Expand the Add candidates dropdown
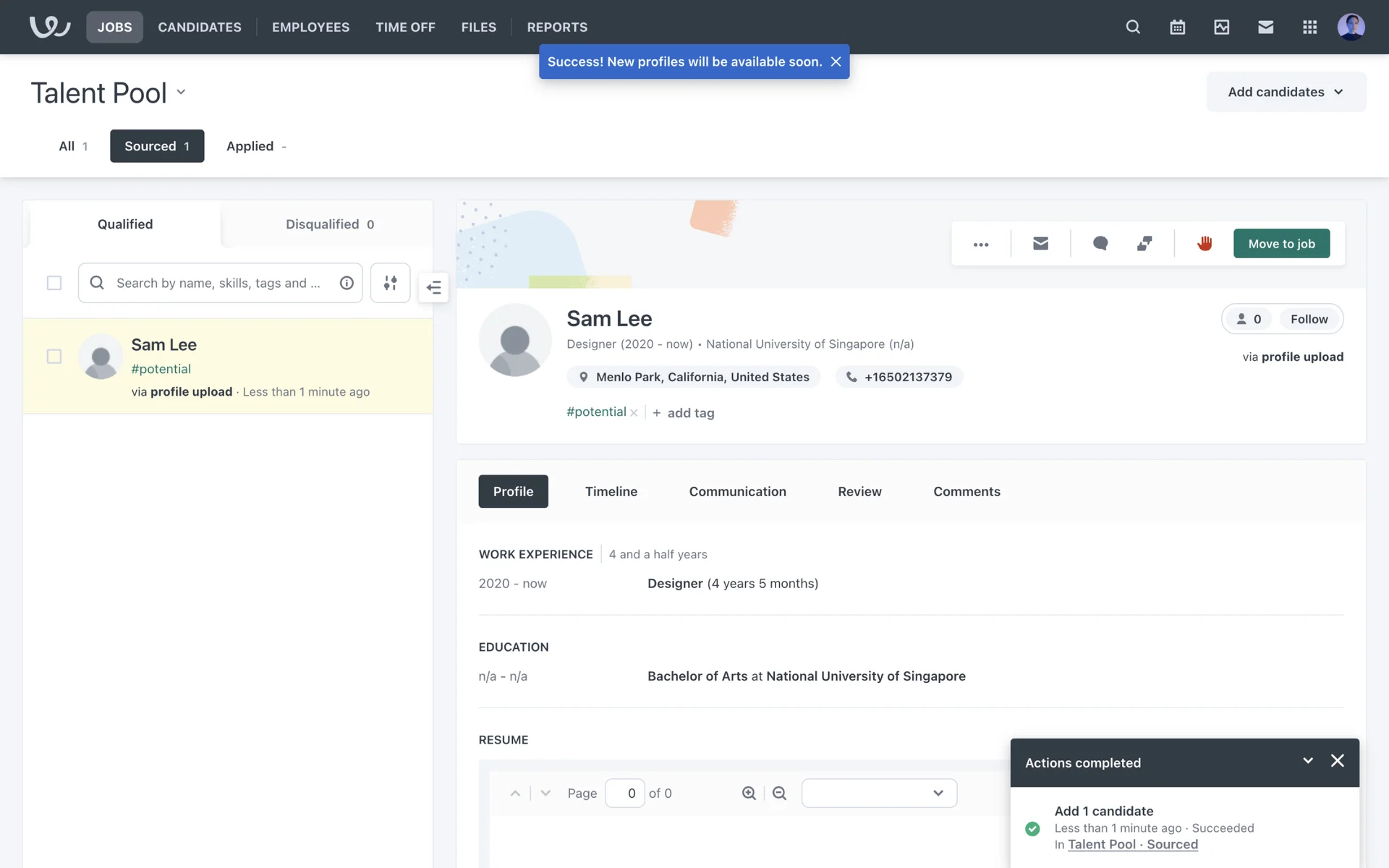Screen dimensions: 1389x868 (x=1286, y=92)
